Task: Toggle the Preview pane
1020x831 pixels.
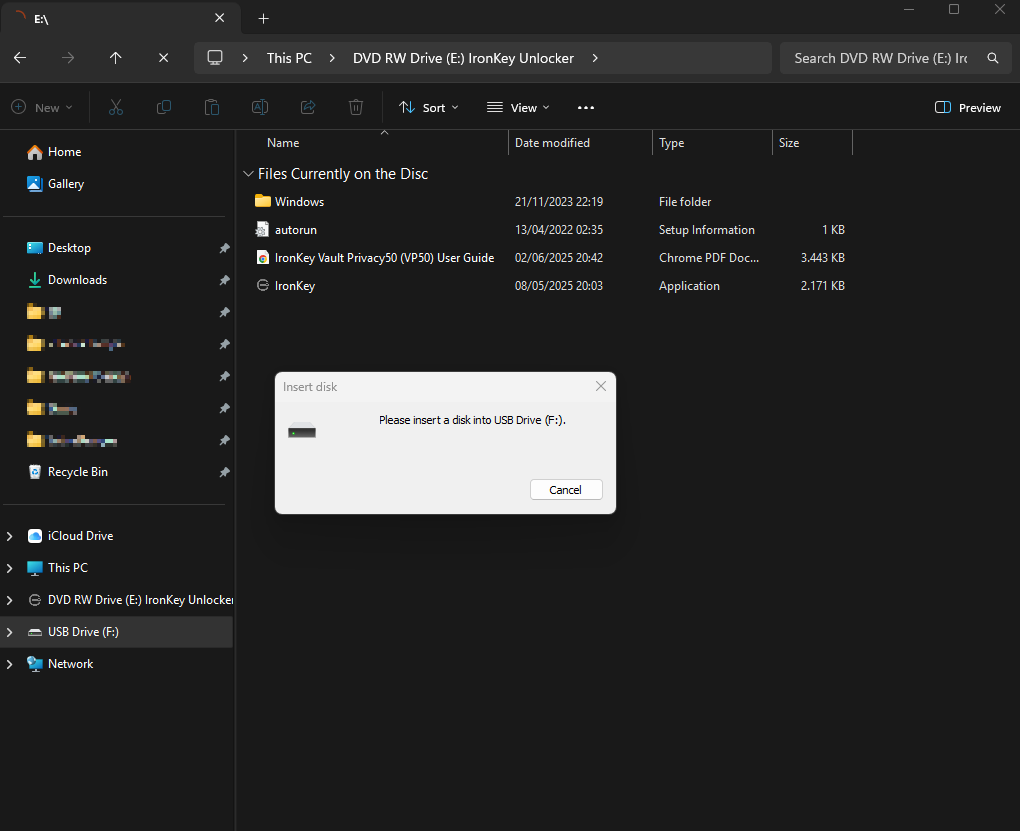Action: (x=967, y=107)
